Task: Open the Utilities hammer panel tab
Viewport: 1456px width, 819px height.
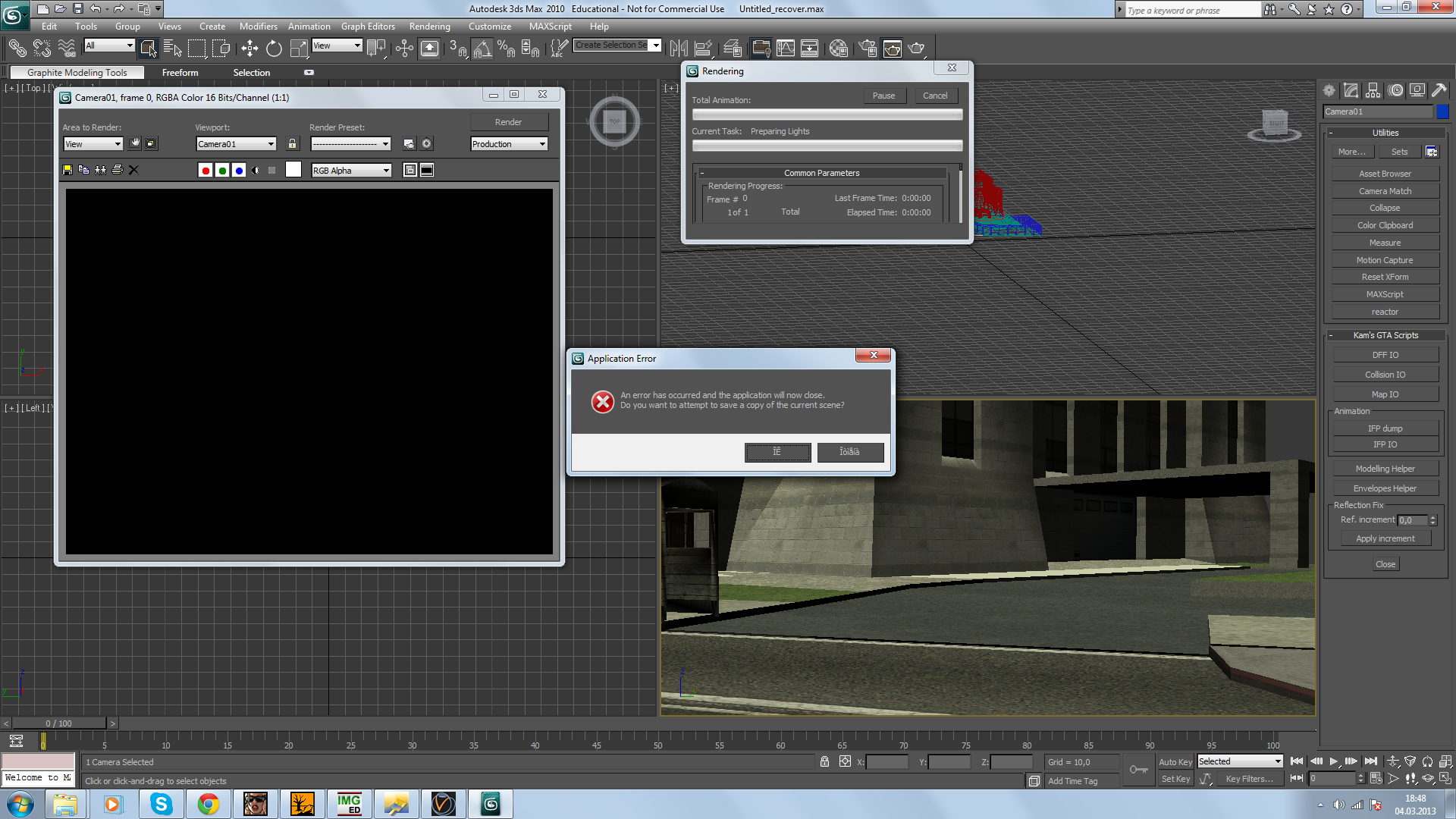Action: click(1439, 90)
